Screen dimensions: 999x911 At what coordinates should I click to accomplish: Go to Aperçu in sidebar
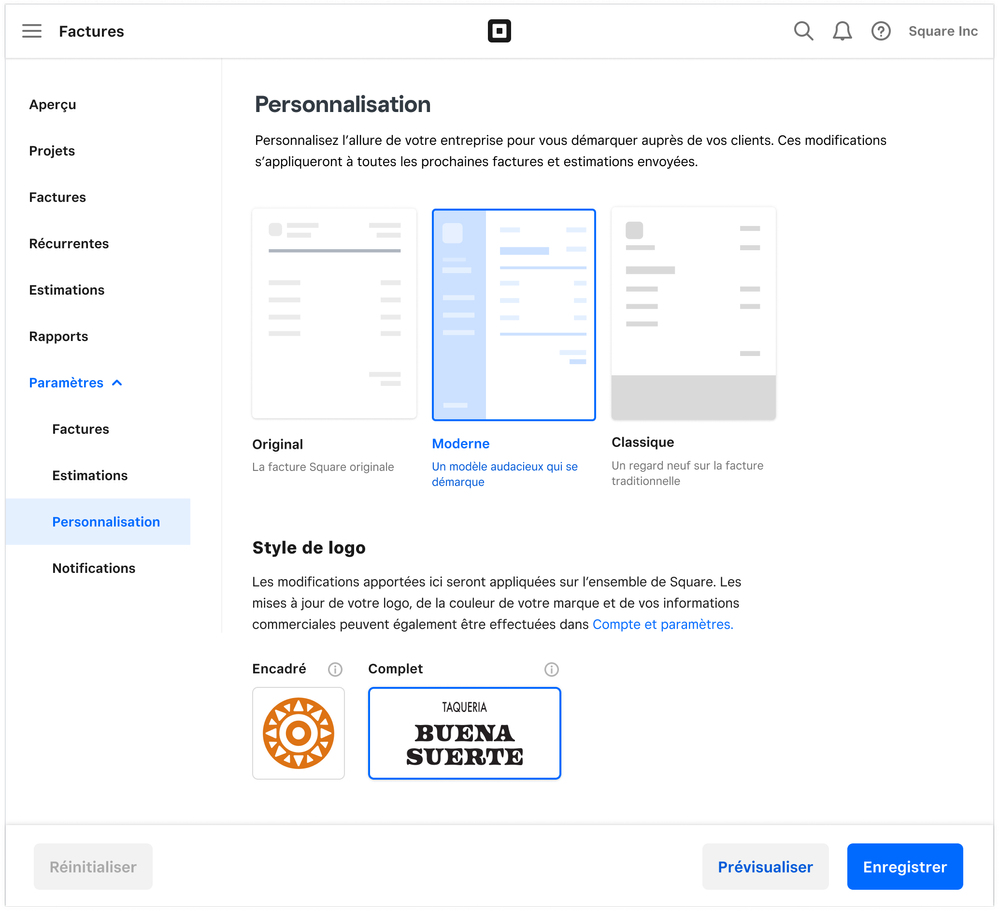52,104
